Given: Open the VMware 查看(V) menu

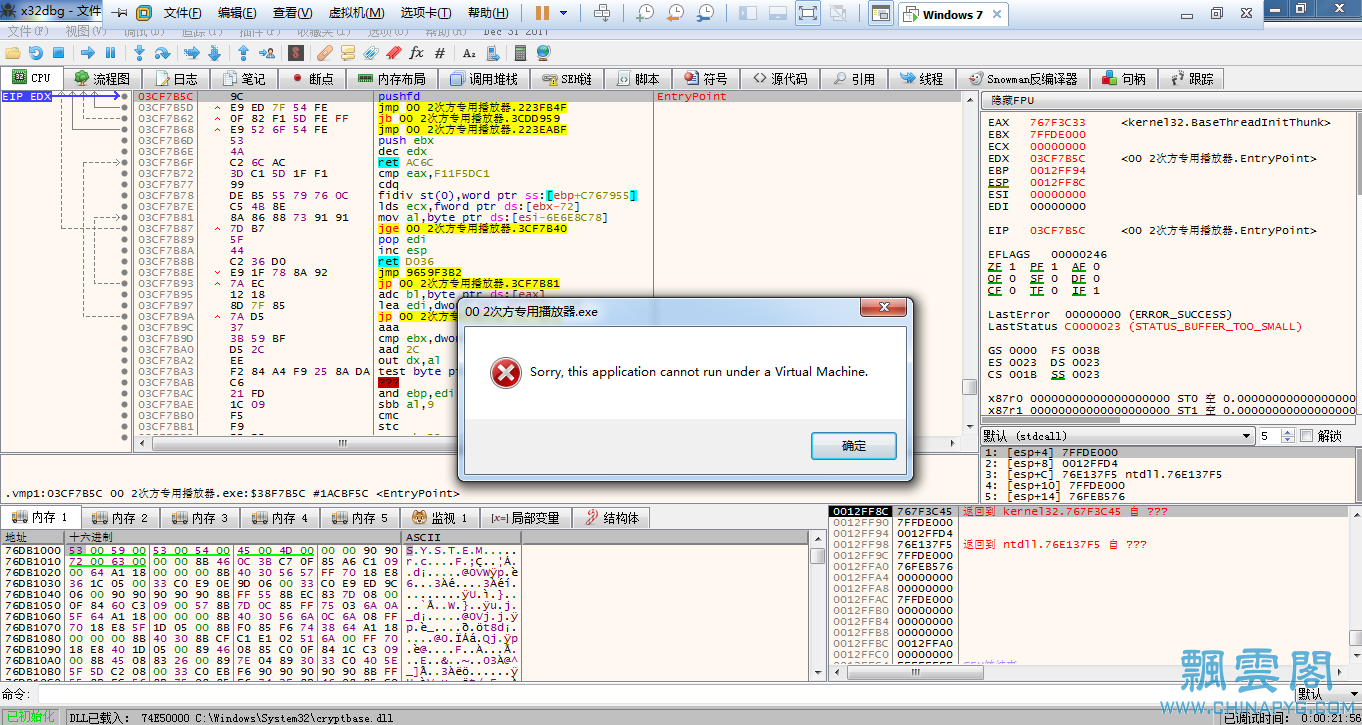Looking at the screenshot, I should point(292,13).
